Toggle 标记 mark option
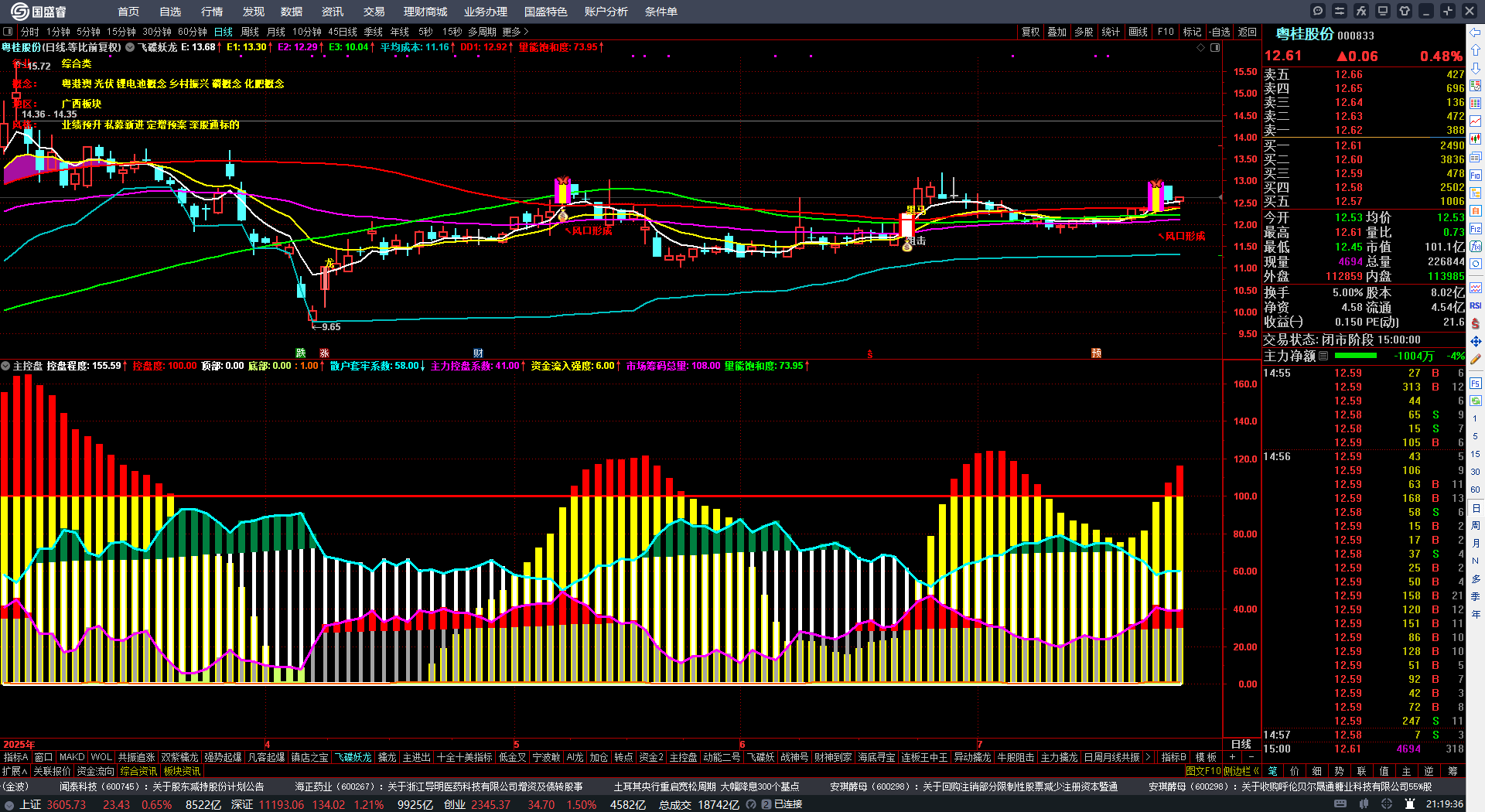Viewport: 1485px width, 812px height. coord(1193,32)
